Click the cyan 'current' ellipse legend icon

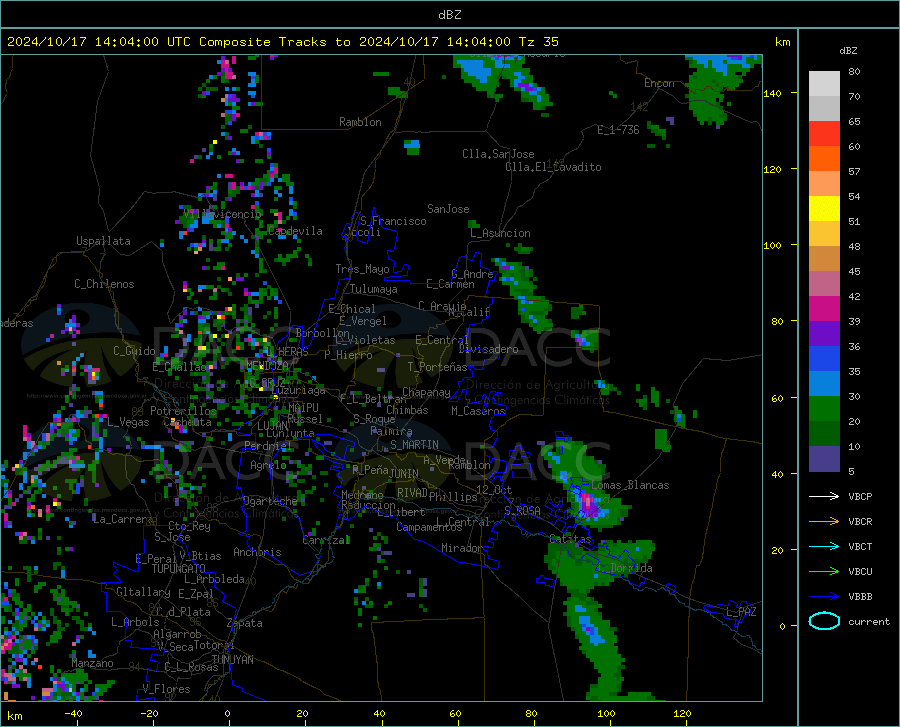tap(824, 621)
